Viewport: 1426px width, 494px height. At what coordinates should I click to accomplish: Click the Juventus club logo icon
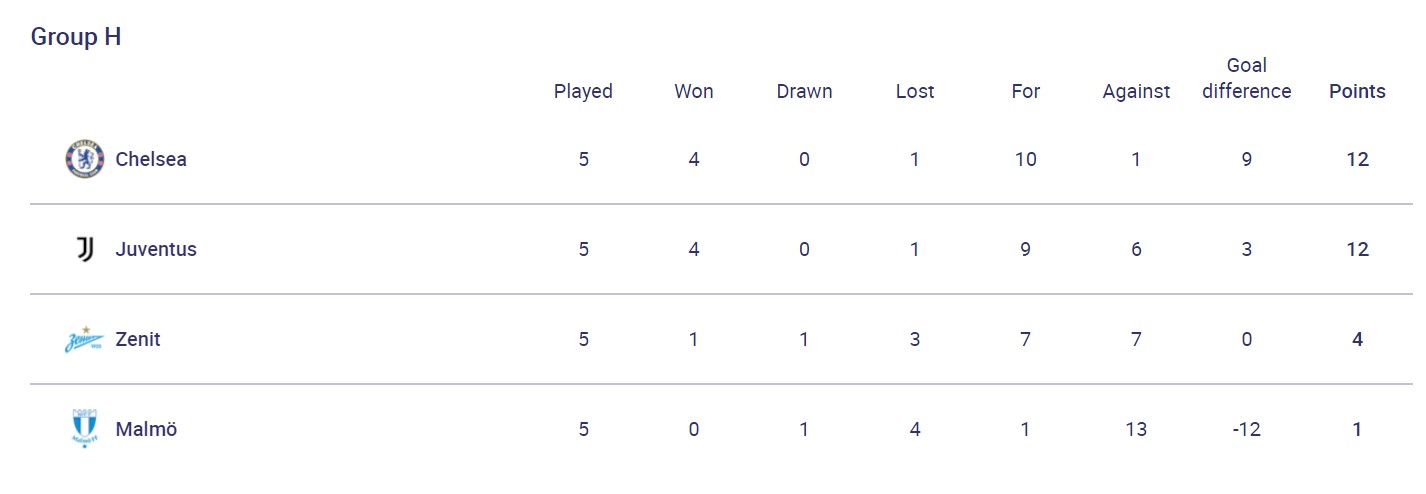point(84,249)
